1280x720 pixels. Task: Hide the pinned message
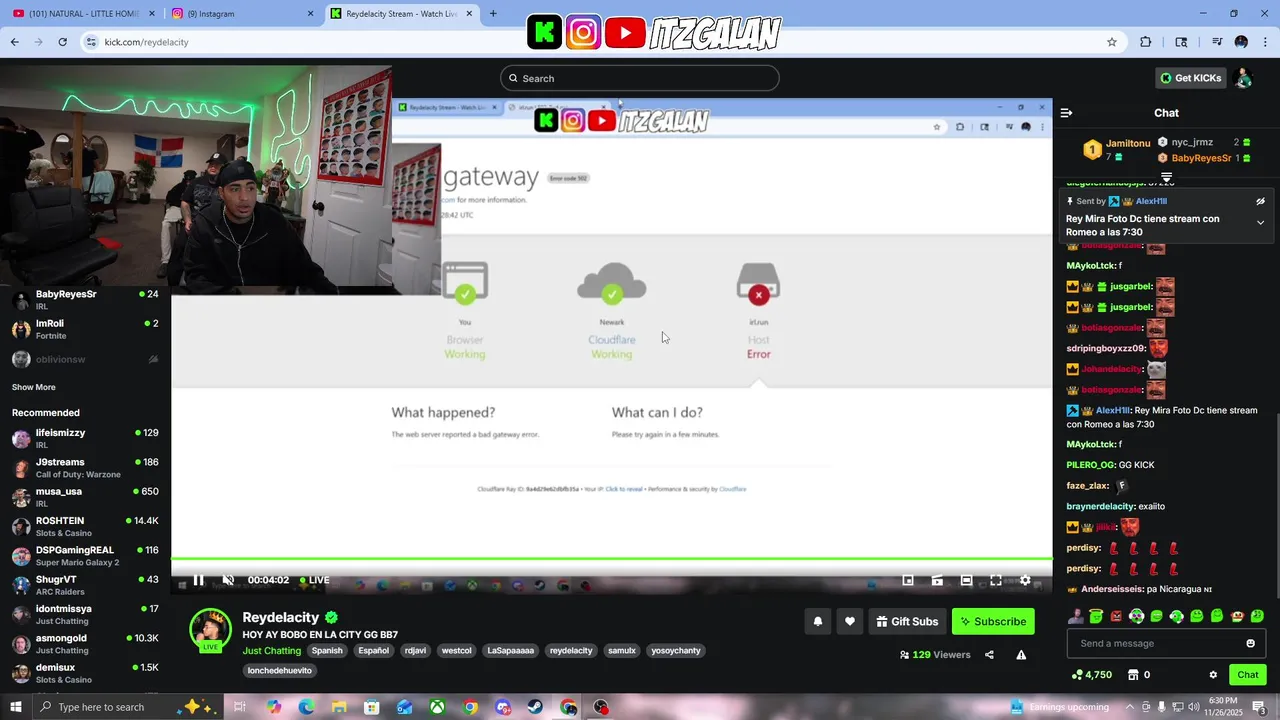click(x=1260, y=201)
